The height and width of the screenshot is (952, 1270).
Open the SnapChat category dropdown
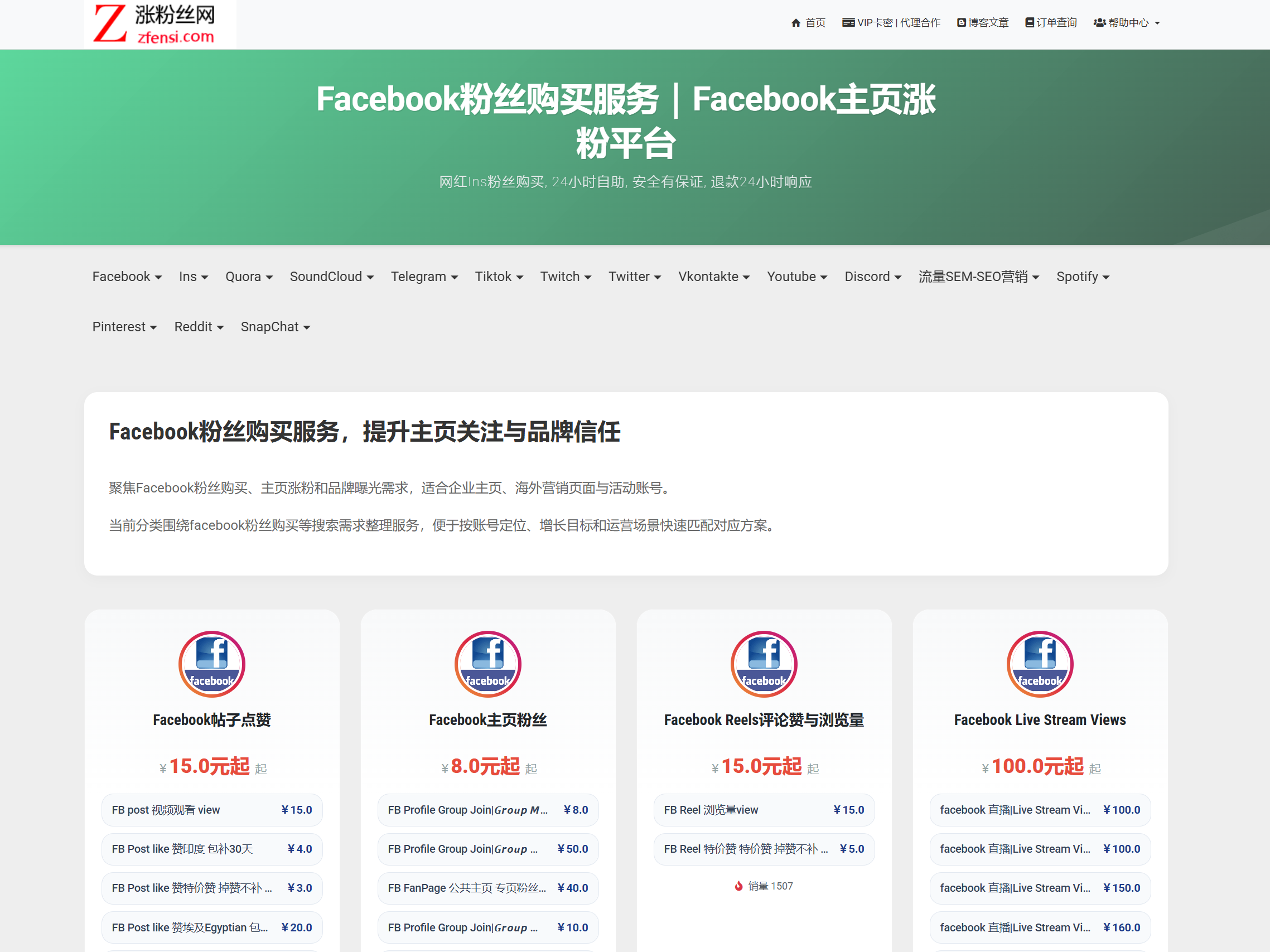pos(275,327)
